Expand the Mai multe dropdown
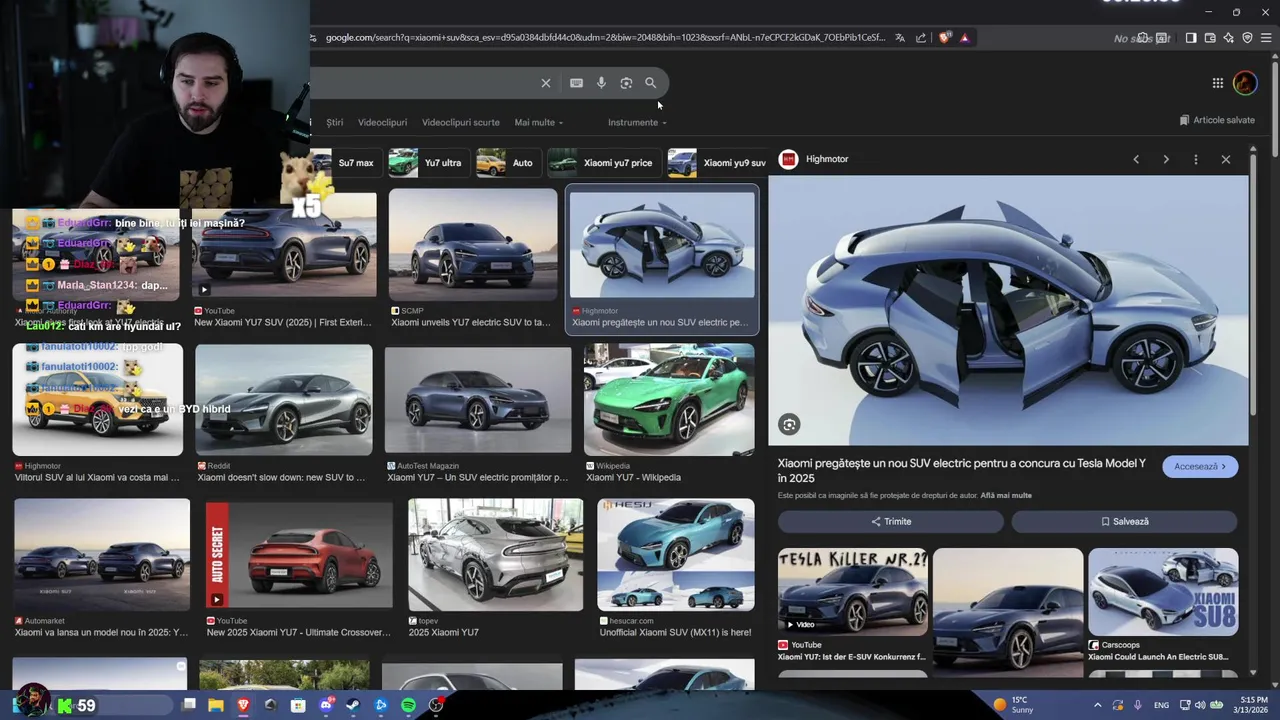This screenshot has height=720, width=1280. pos(539,122)
